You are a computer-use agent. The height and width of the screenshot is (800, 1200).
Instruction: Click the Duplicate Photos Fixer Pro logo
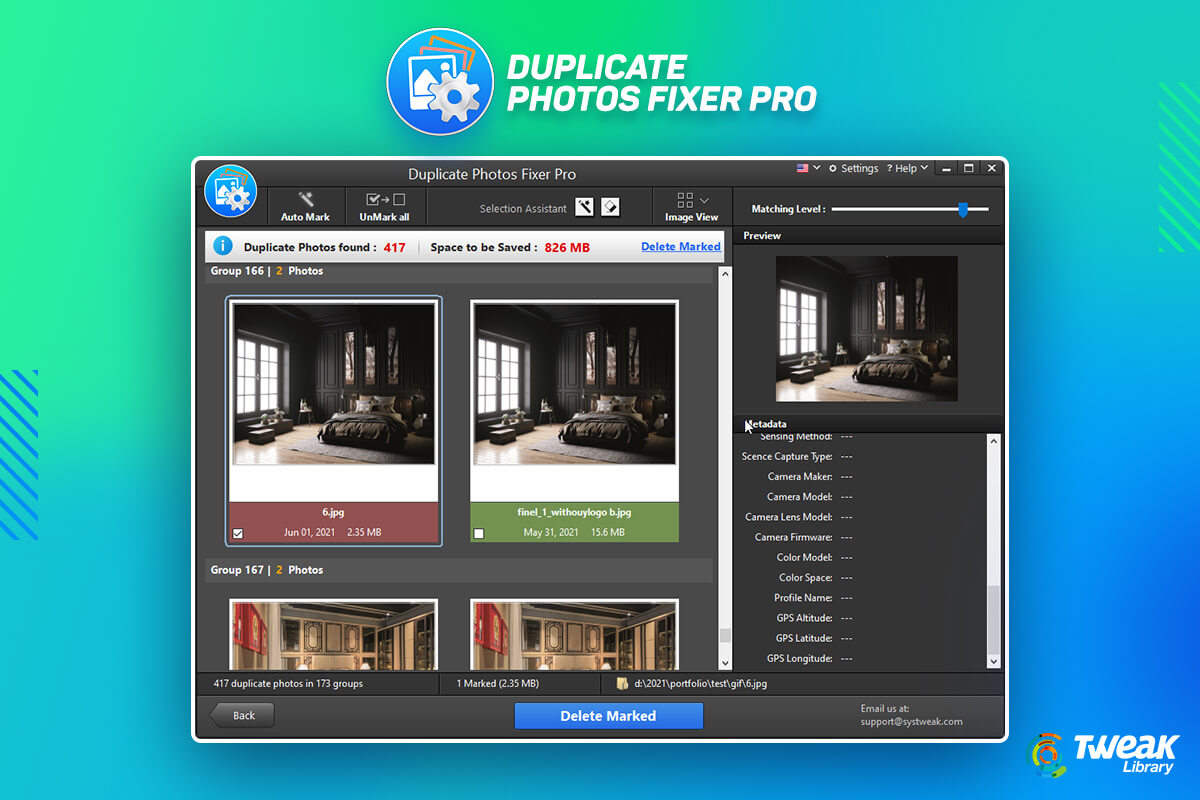pyautogui.click(x=231, y=191)
